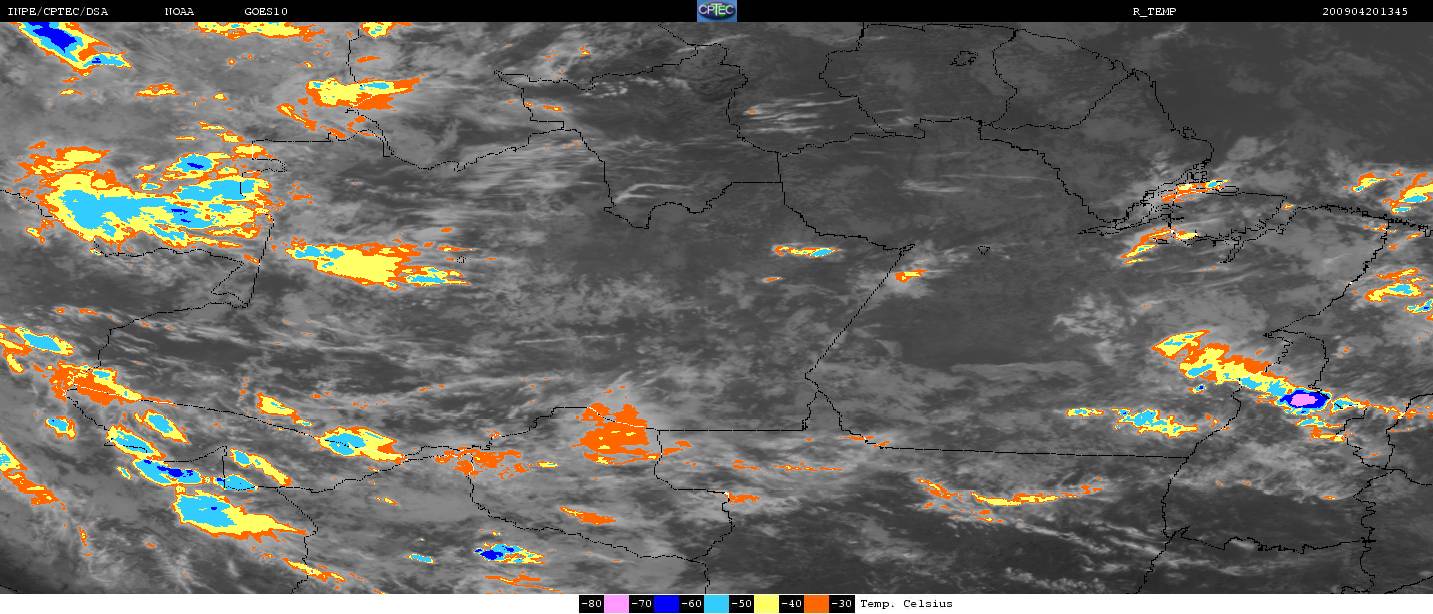Image resolution: width=1433 pixels, height=614 pixels.
Task: Click the Temp. Celsius legend caption
Action: point(906,604)
